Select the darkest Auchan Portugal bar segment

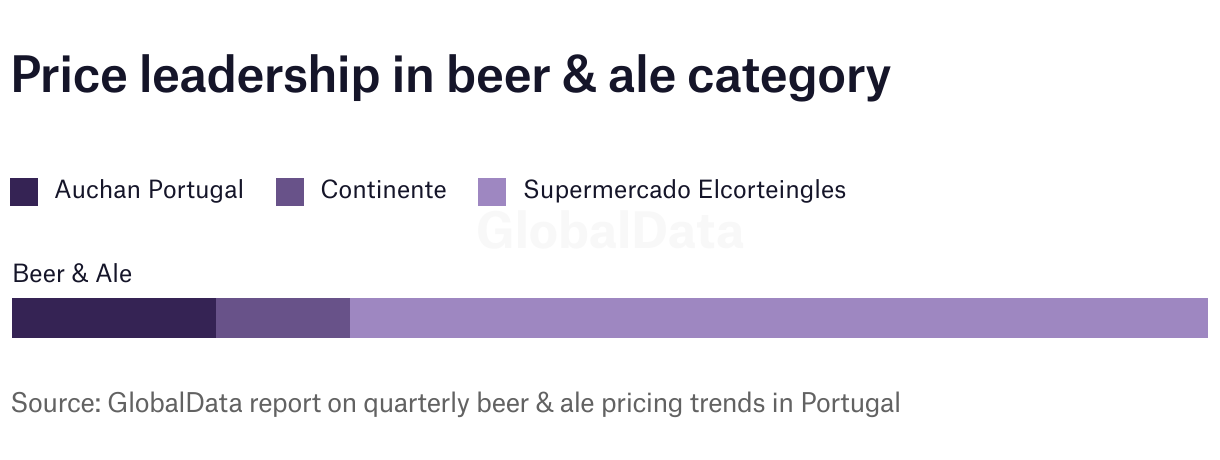[x=114, y=318]
